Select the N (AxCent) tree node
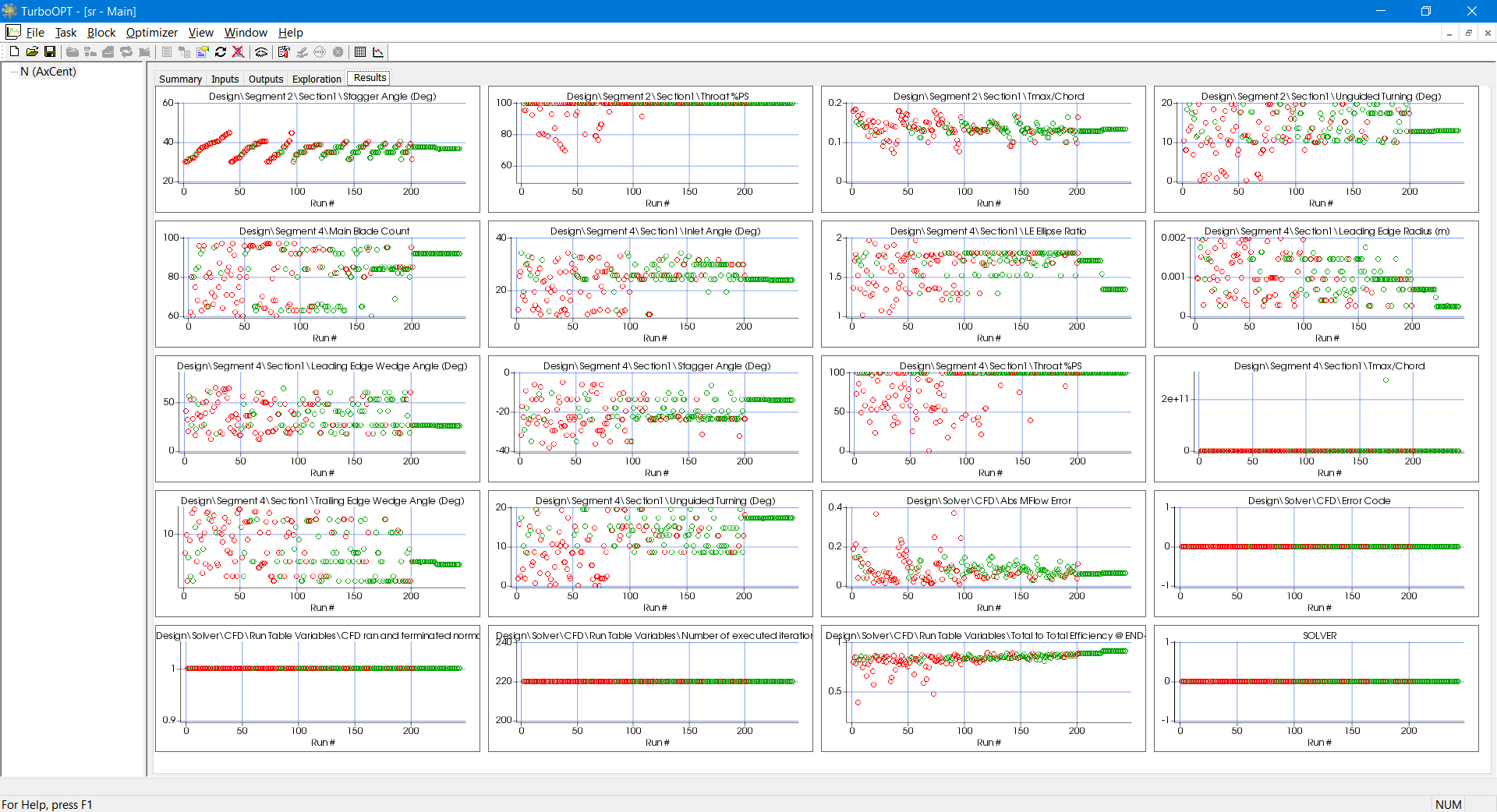Image resolution: width=1497 pixels, height=812 pixels. [x=48, y=72]
